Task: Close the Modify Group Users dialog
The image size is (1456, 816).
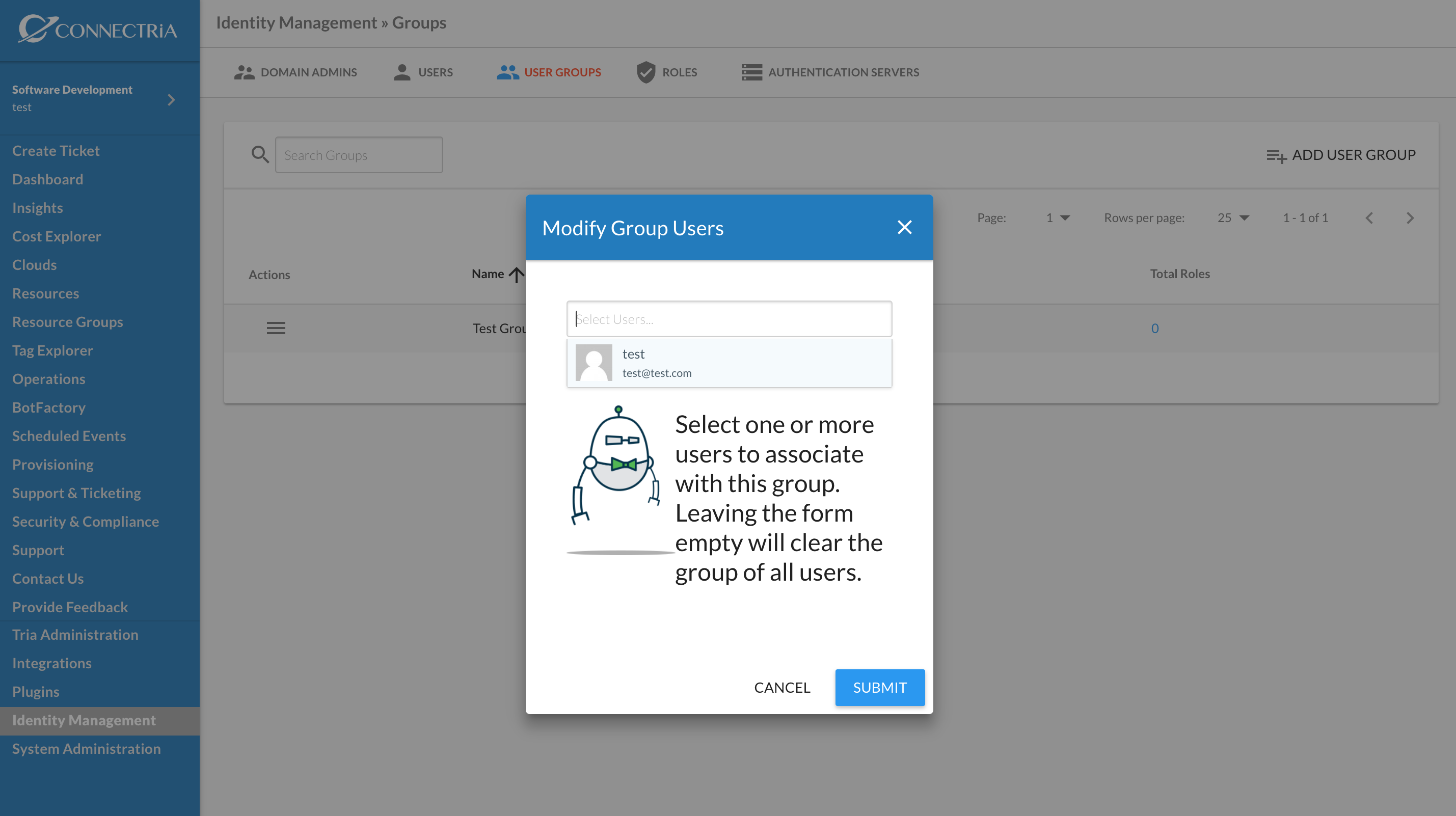Action: (x=904, y=227)
